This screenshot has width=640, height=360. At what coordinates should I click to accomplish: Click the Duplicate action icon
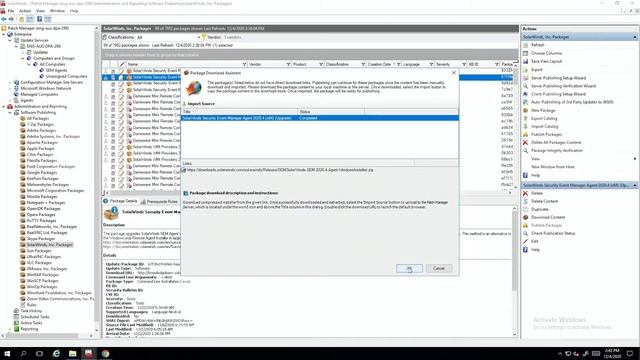pyautogui.click(x=526, y=209)
